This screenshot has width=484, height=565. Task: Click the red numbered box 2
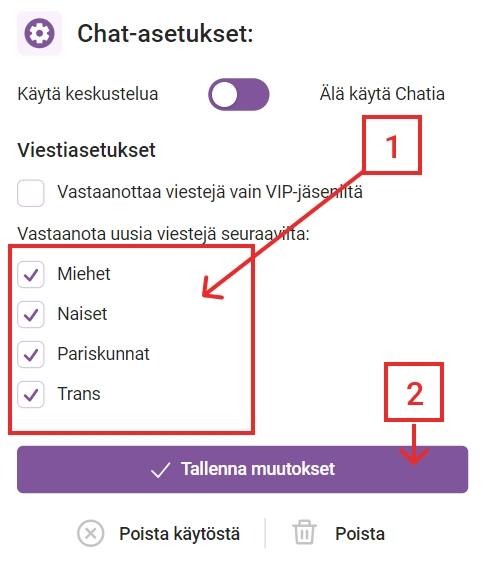pyautogui.click(x=414, y=392)
